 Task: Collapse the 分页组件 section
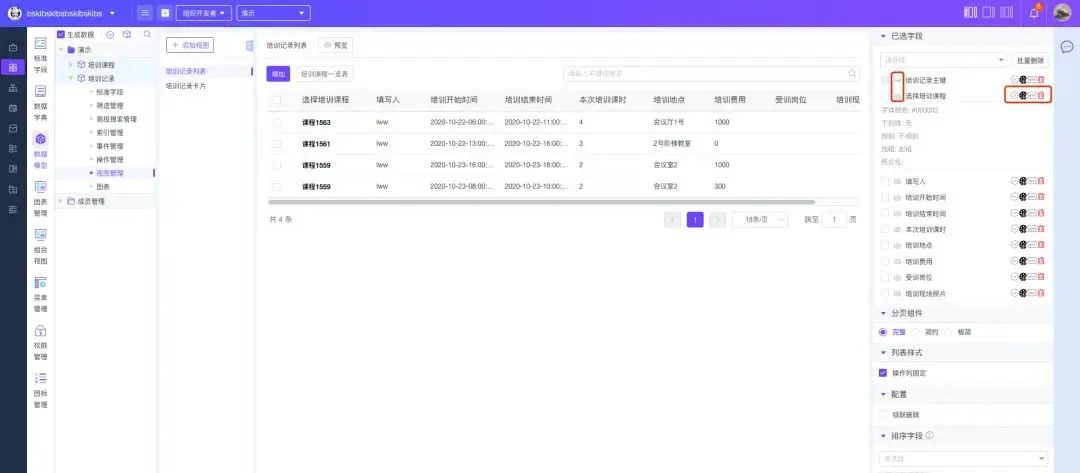884,313
